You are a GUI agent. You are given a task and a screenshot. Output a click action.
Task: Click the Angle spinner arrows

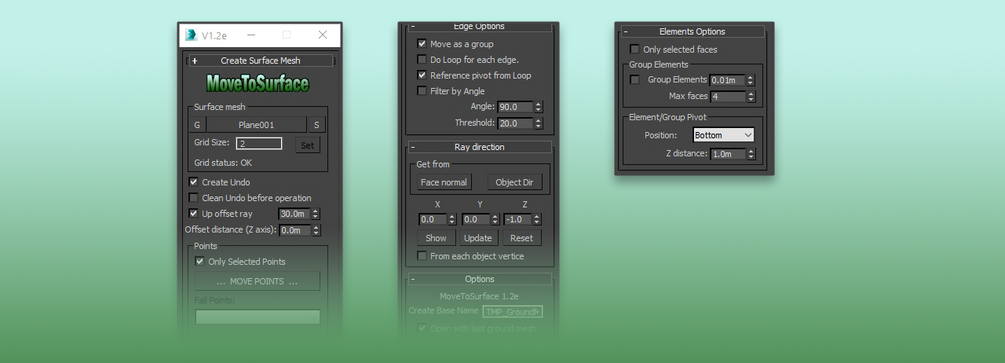538,107
